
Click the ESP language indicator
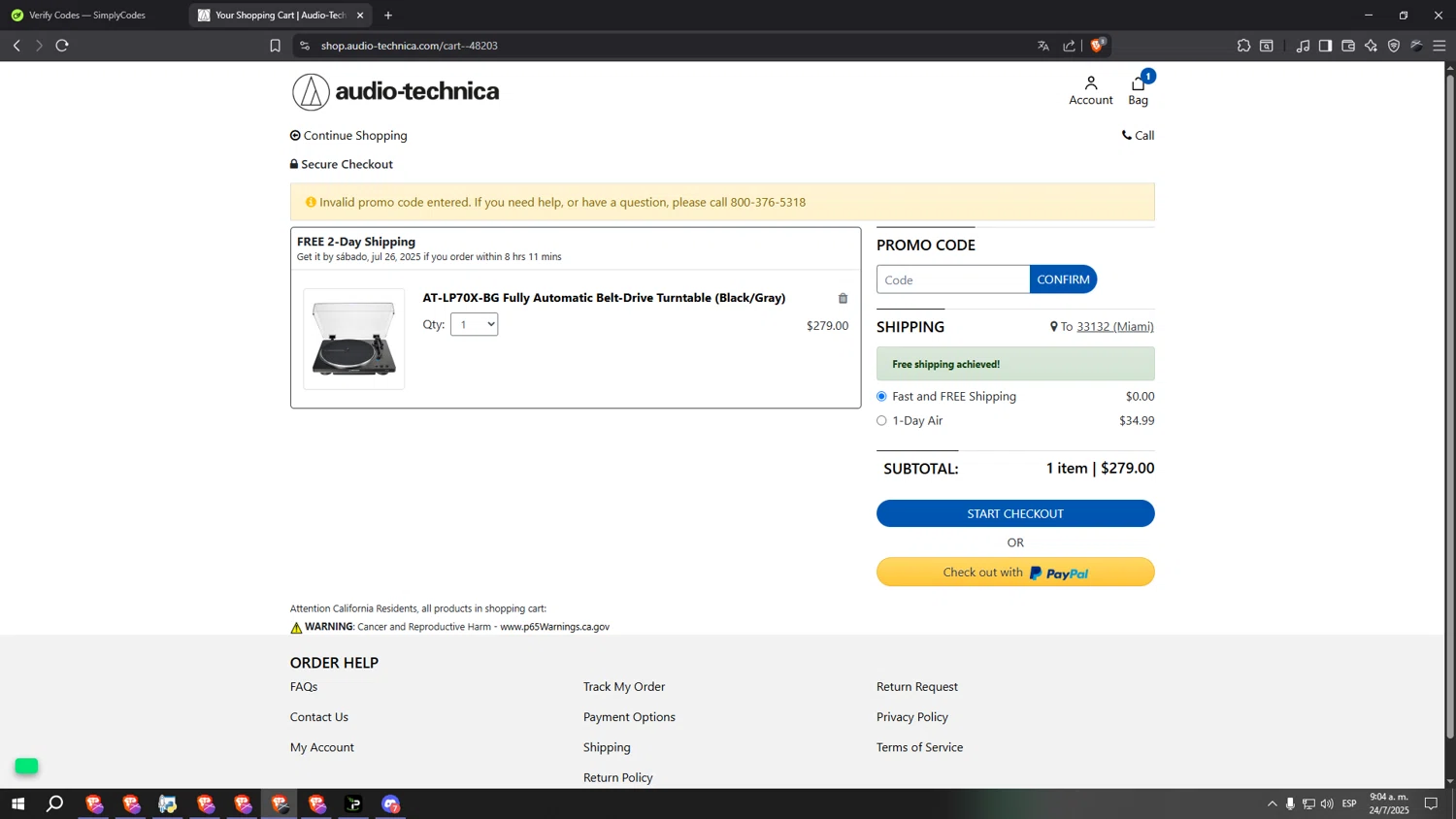(x=1349, y=803)
